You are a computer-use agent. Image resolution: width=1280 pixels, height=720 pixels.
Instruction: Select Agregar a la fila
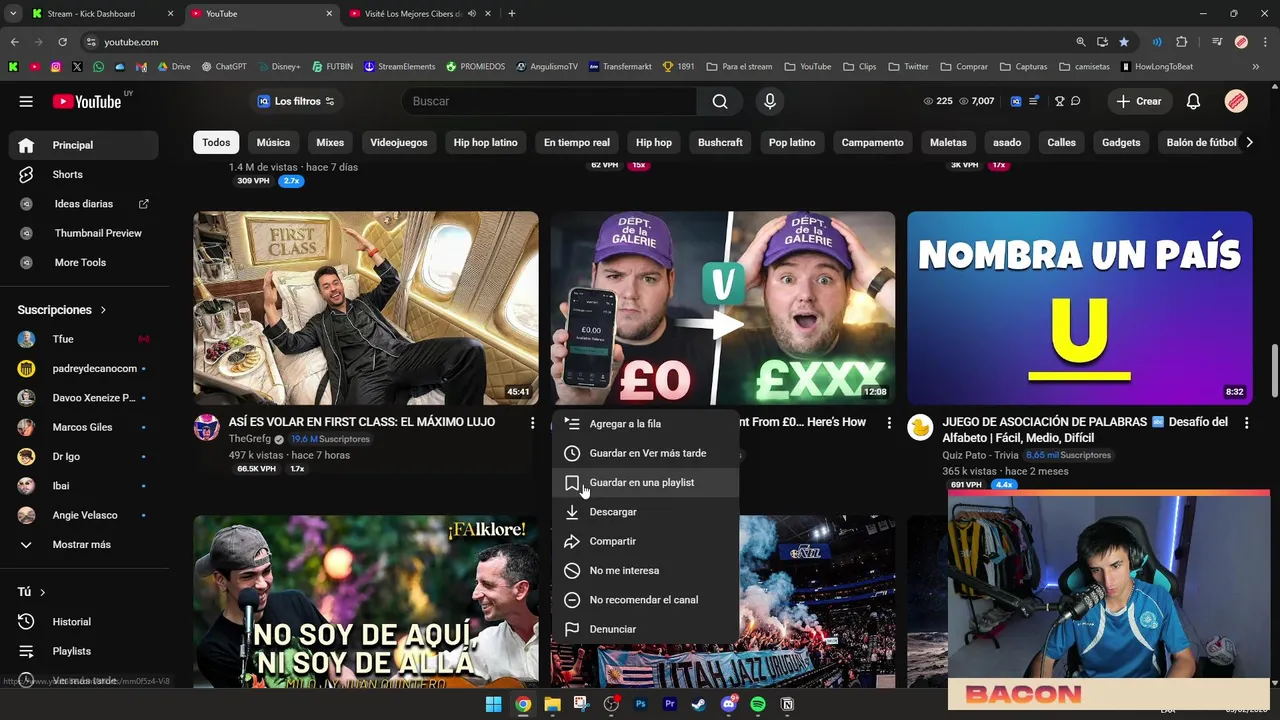646,424
